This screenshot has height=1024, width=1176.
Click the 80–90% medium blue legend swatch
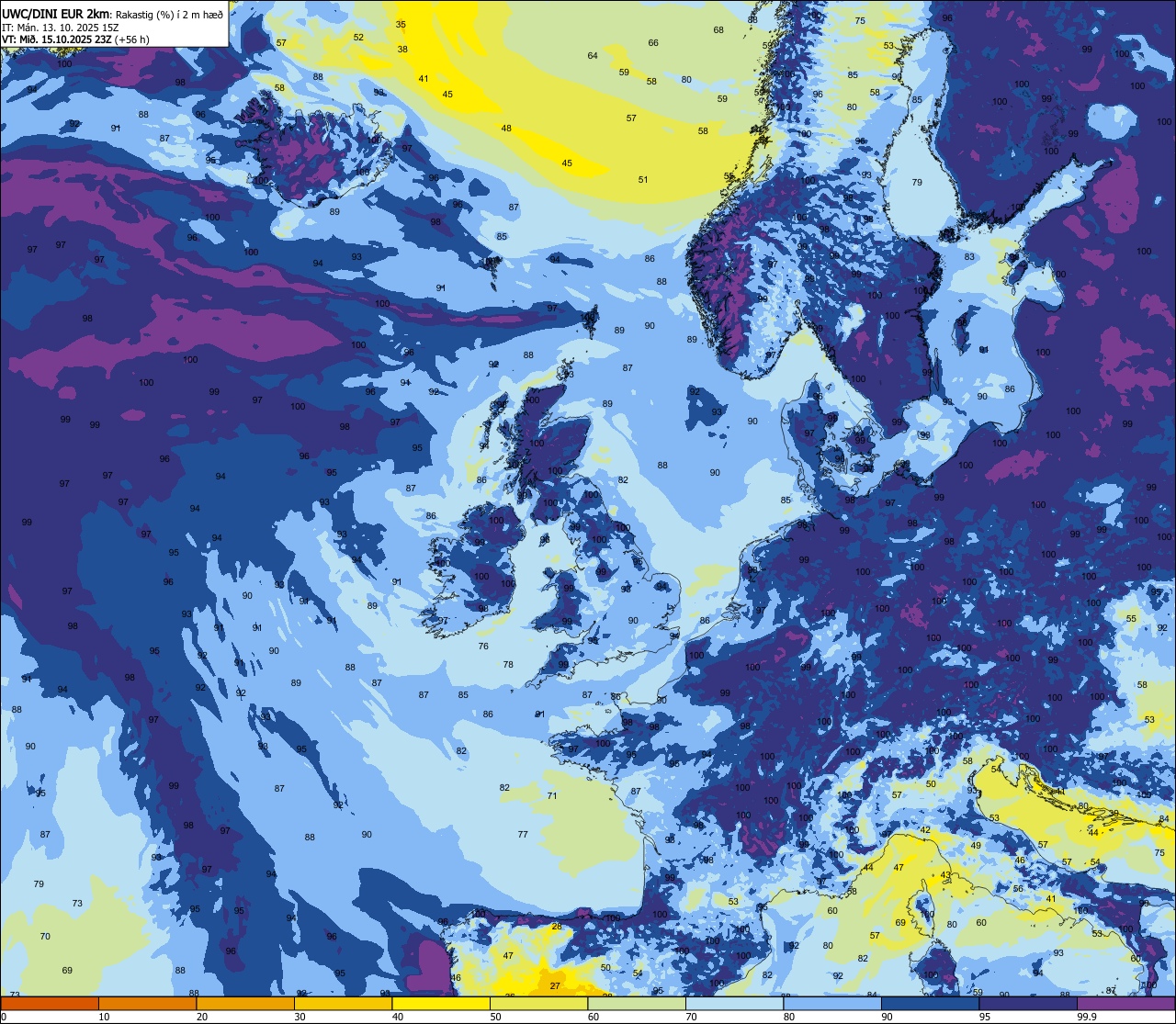[x=832, y=1003]
